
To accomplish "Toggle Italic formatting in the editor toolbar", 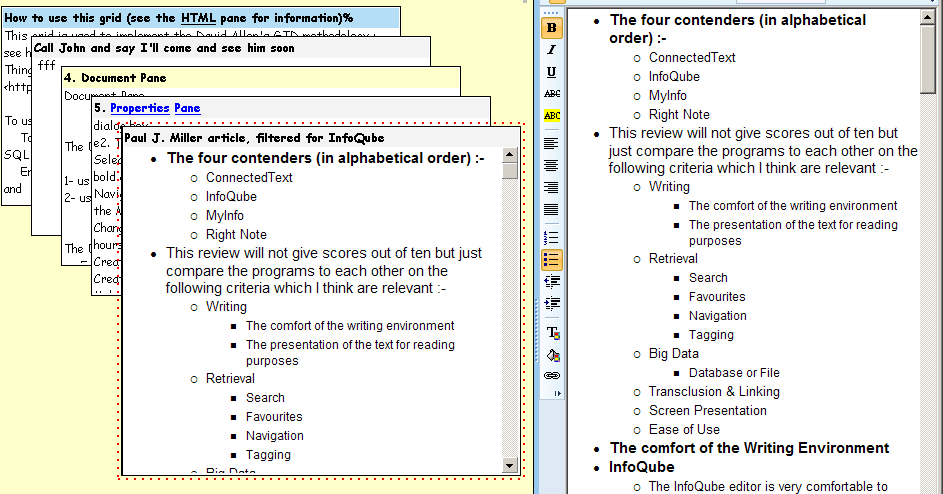I will click(551, 50).
